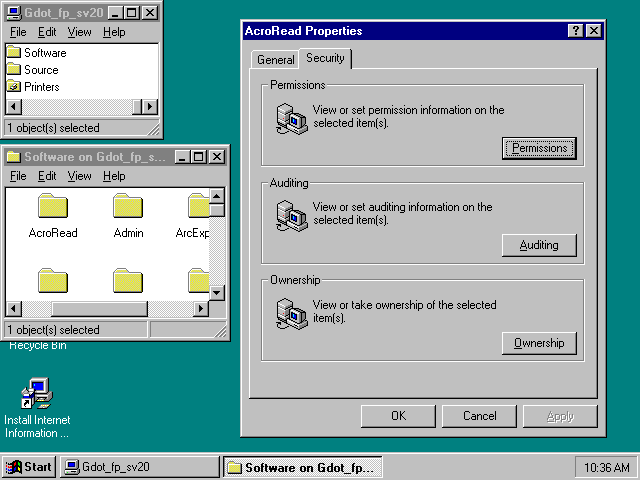Viewport: 640px width, 480px height.
Task: Click scroll right arrow in Software window
Action: click(200, 309)
